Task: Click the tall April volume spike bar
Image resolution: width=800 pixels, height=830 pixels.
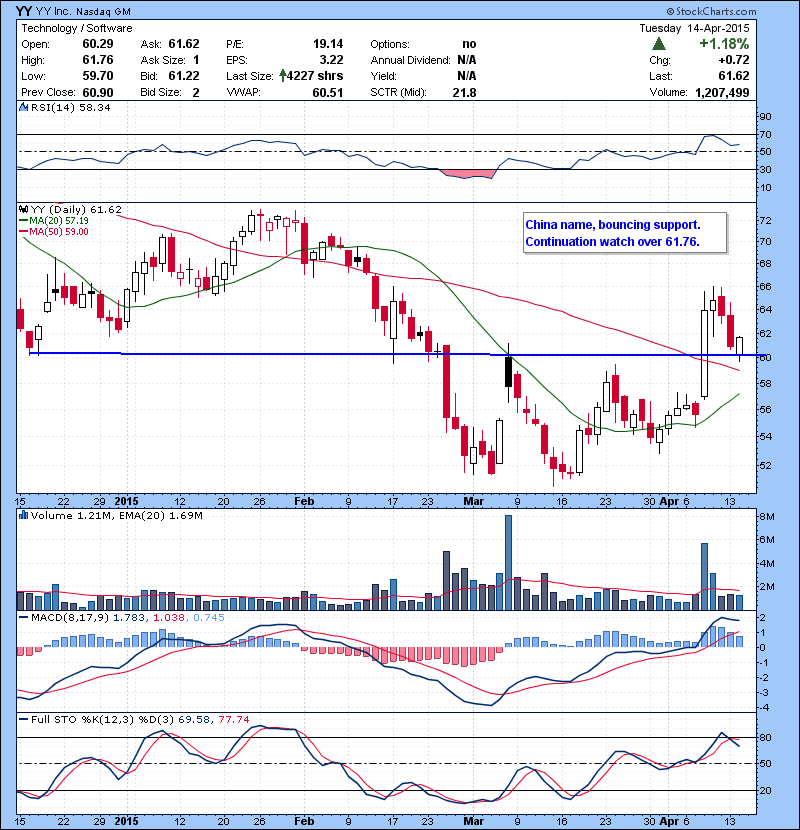Action: click(x=704, y=576)
